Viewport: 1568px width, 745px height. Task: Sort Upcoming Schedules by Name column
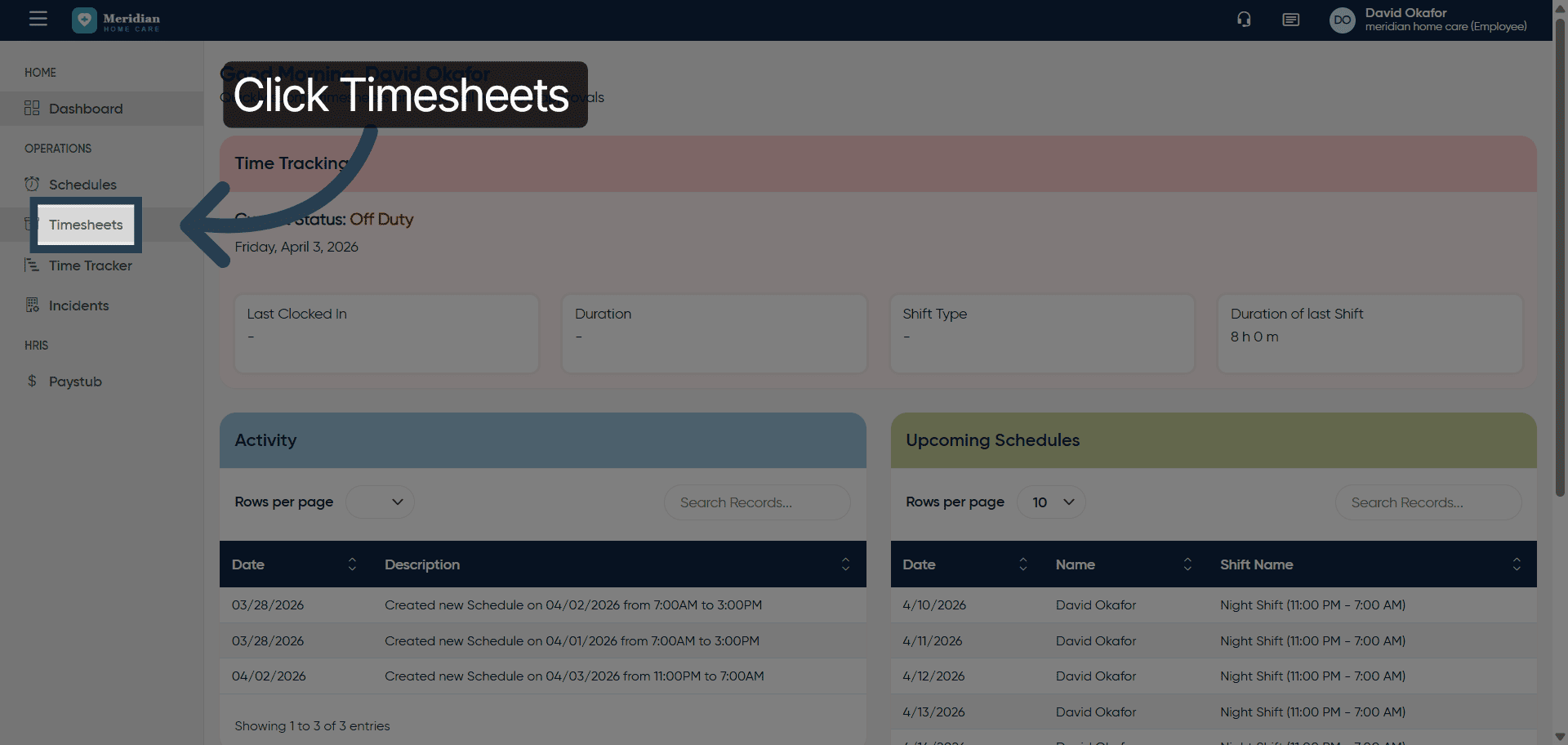pos(1187,564)
